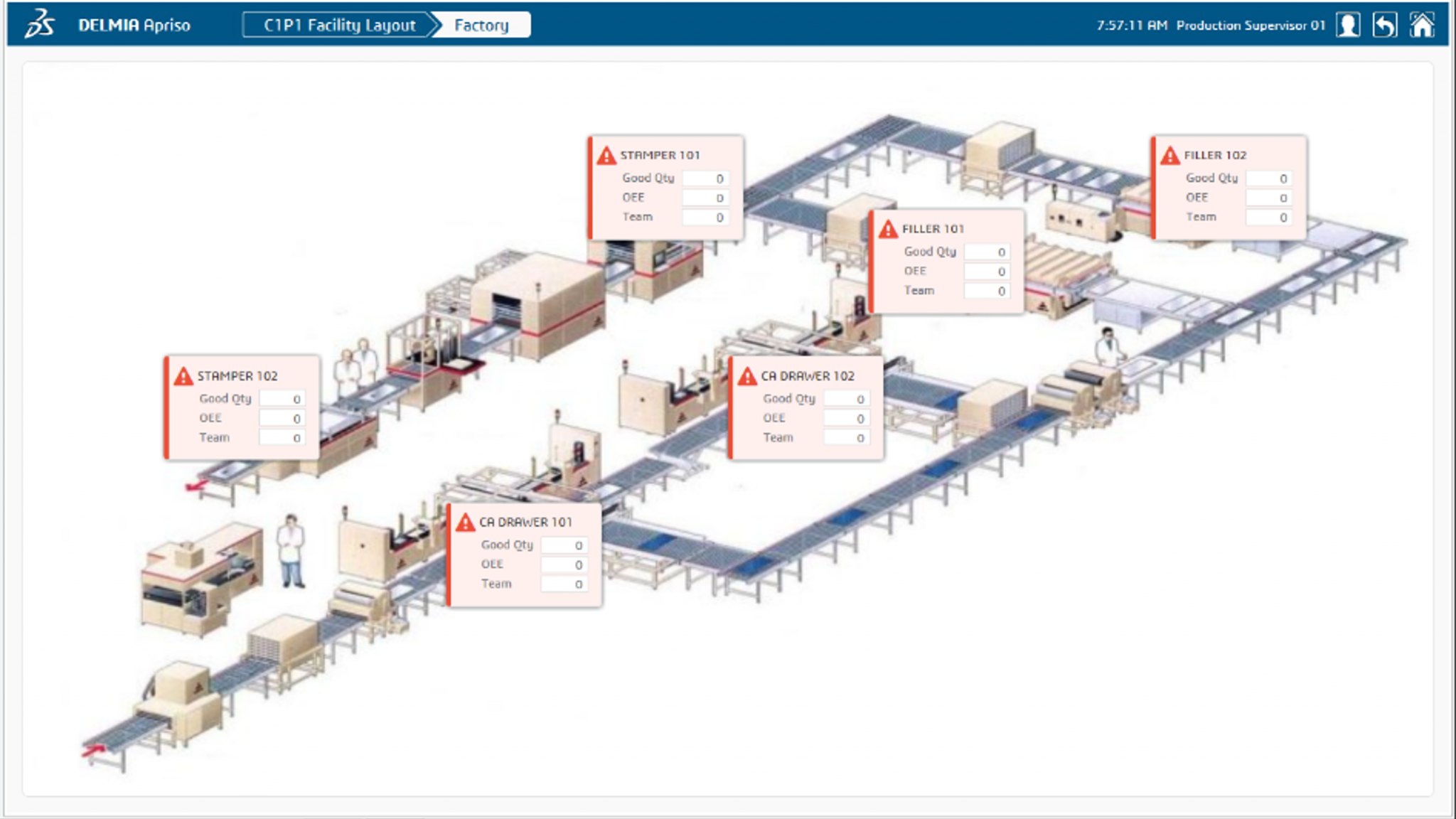Viewport: 1456px width, 819px height.
Task: Click STAMPER 102 OEE value field
Action: pyautogui.click(x=282, y=418)
